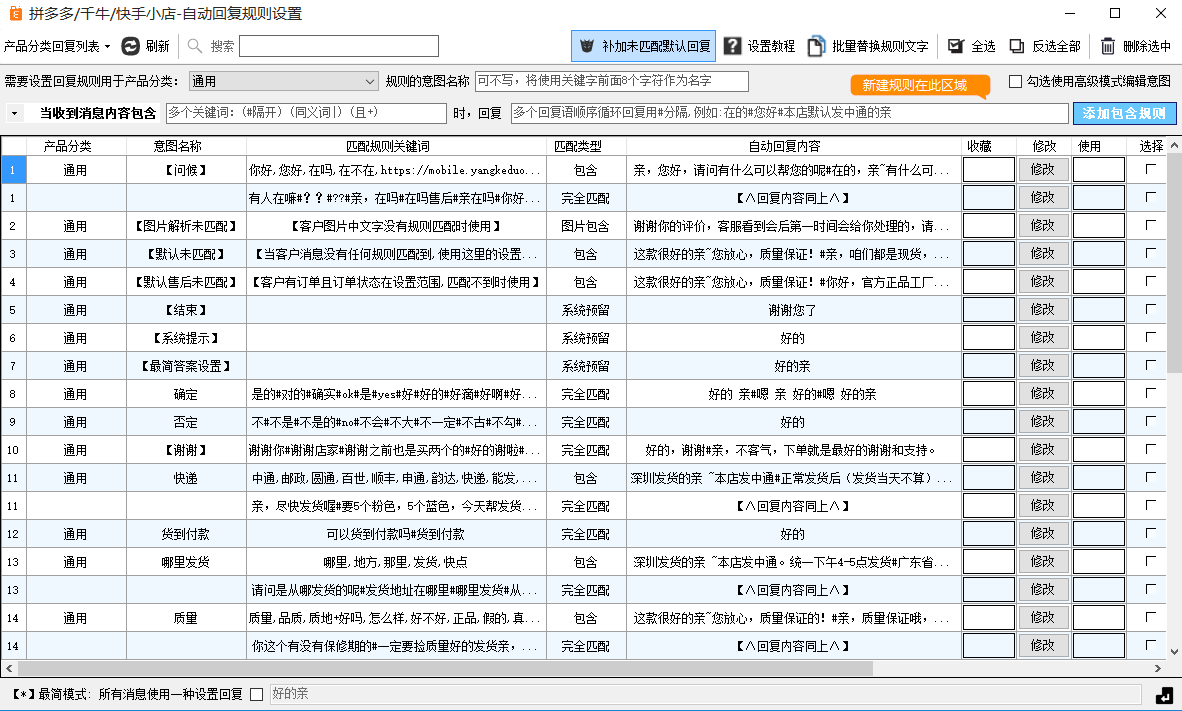Click the 规则的意图名称 input field
Screen dimensions: 1182x711
(611, 81)
